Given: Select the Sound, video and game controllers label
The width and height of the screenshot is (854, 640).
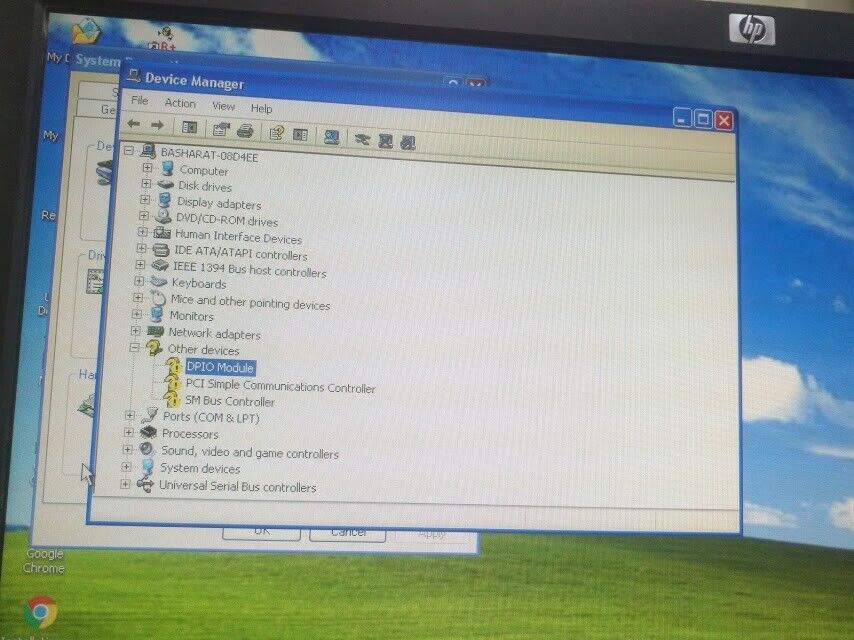Looking at the screenshot, I should click(250, 453).
